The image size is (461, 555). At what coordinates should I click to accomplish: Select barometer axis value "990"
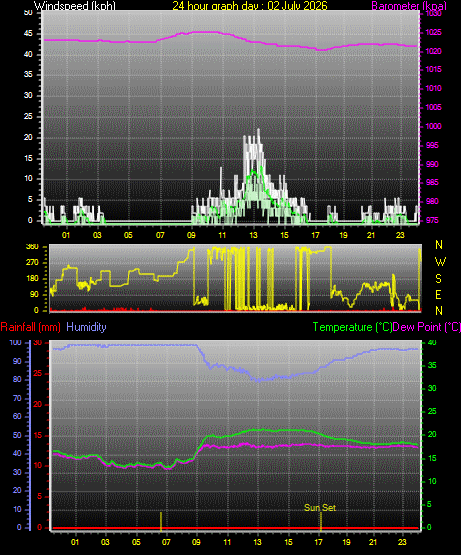432,164
